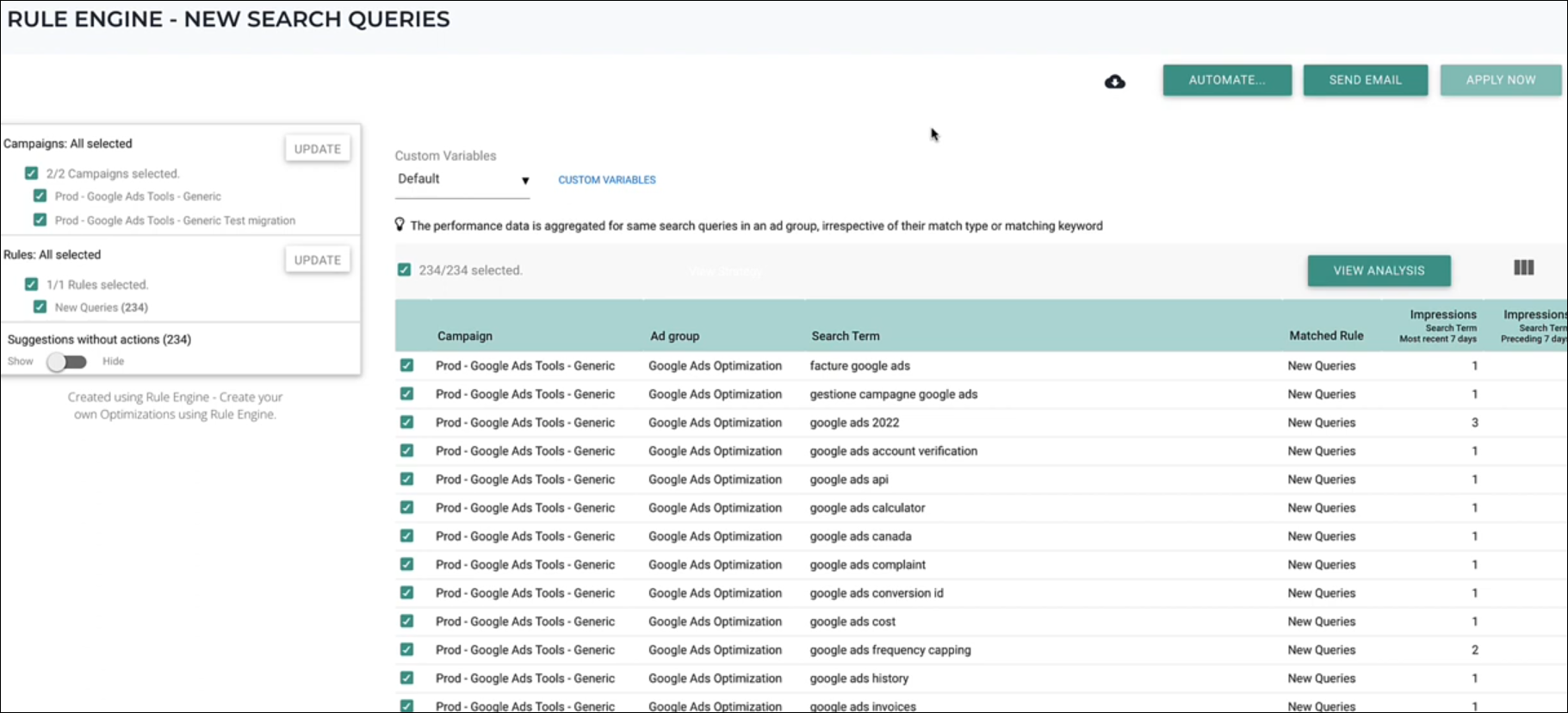Image resolution: width=1568 pixels, height=713 pixels.
Task: Click the search term 'google ads canada'
Action: tap(860, 536)
